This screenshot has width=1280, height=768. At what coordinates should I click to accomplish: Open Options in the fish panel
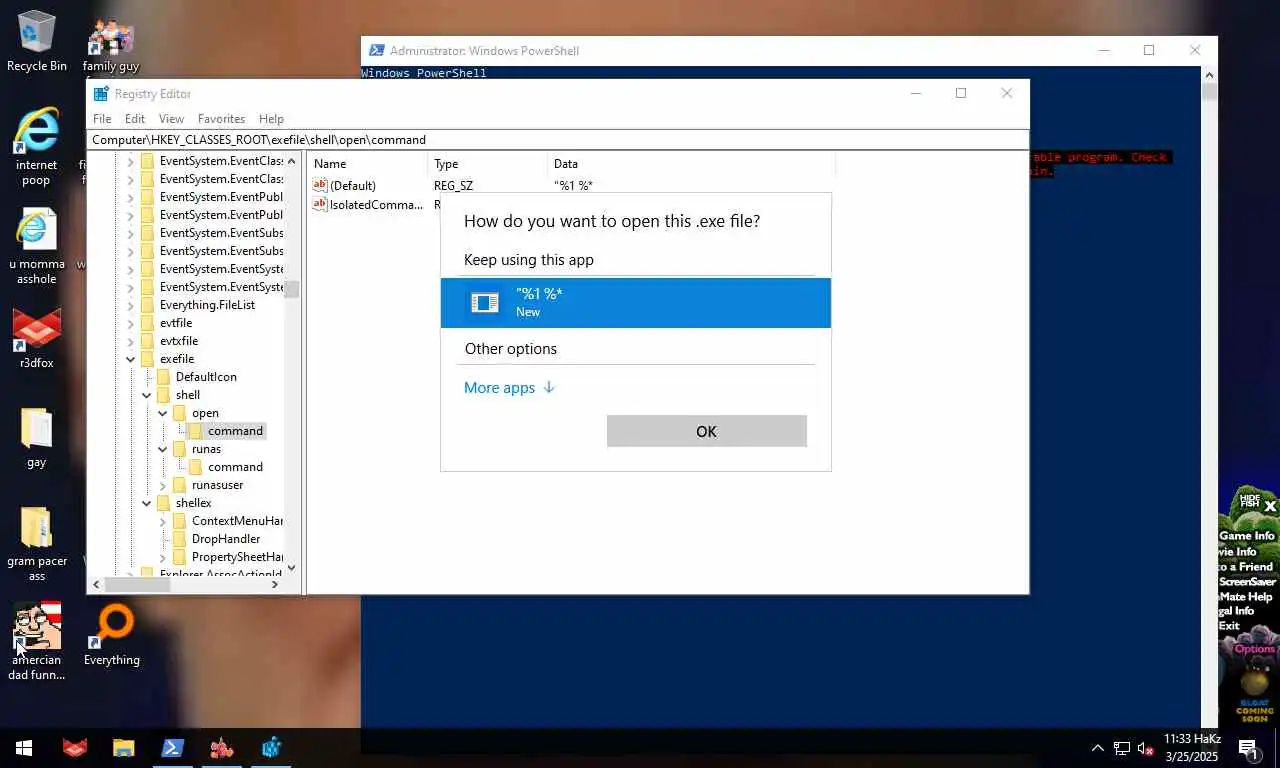1255,649
